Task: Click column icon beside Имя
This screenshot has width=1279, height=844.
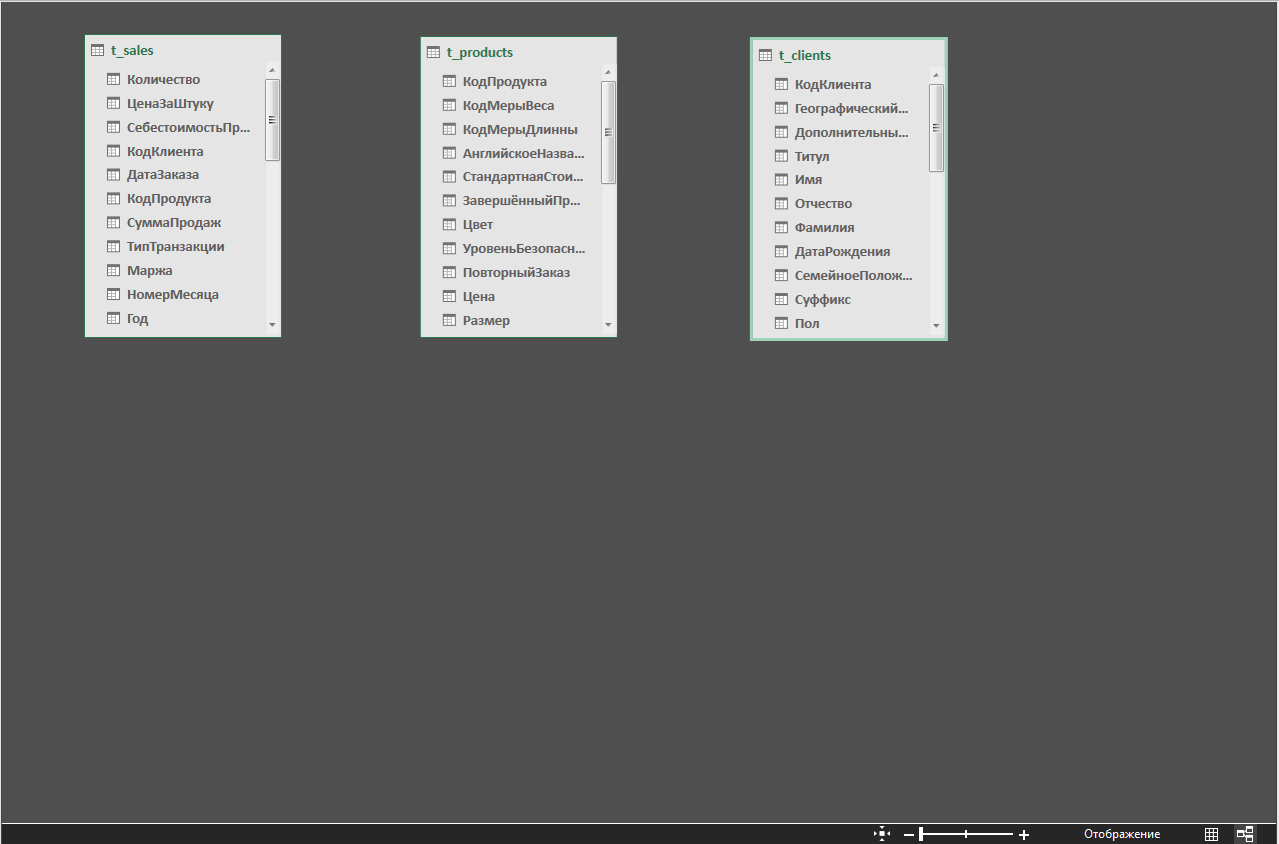Action: coord(781,180)
